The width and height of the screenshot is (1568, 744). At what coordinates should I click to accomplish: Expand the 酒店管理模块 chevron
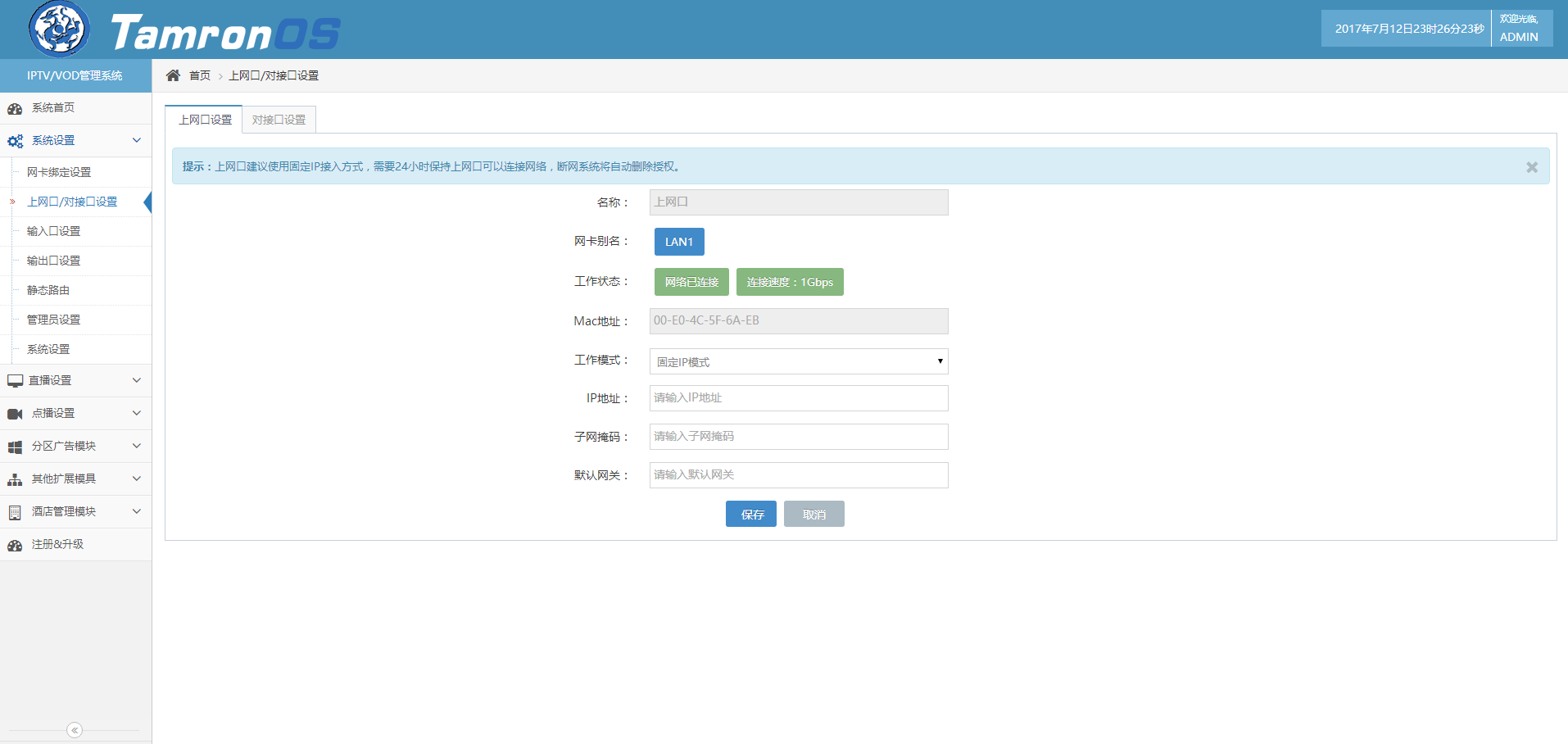click(x=137, y=511)
